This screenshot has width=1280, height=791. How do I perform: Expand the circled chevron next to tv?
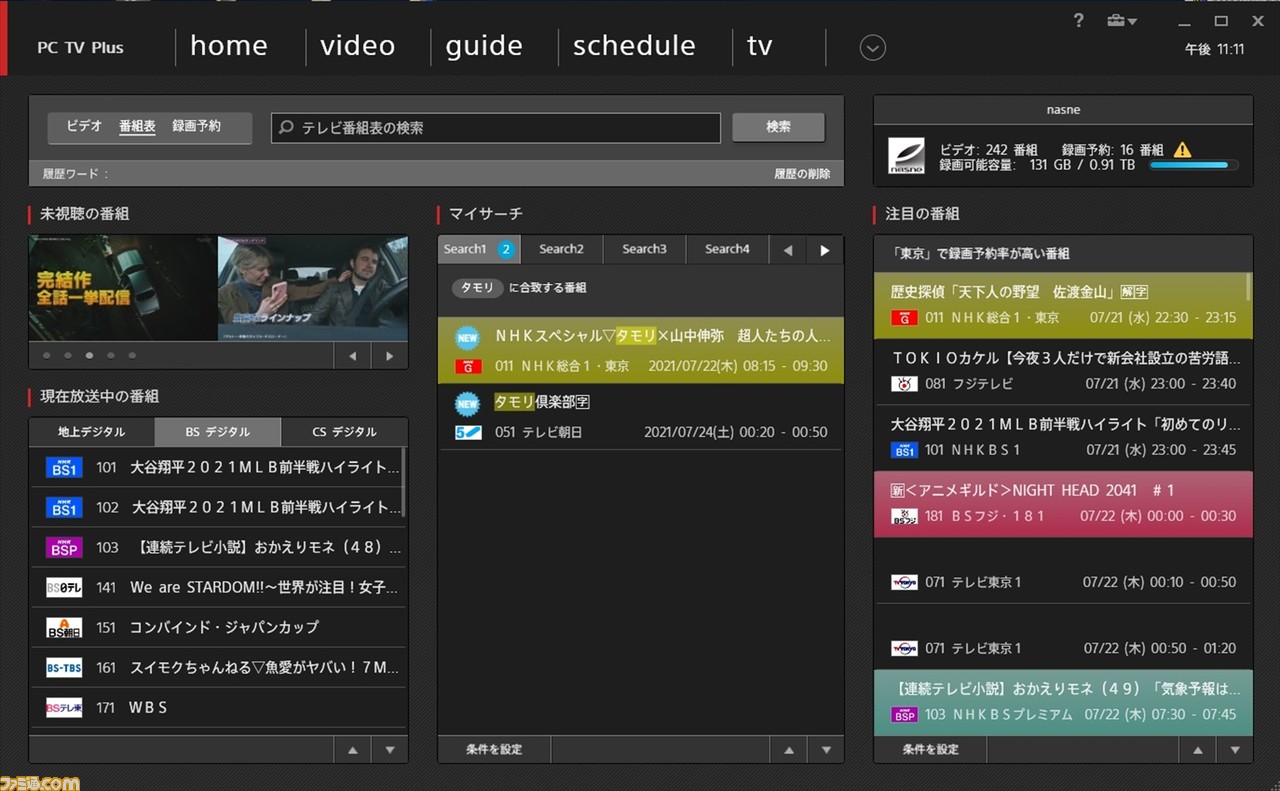pyautogui.click(x=873, y=47)
